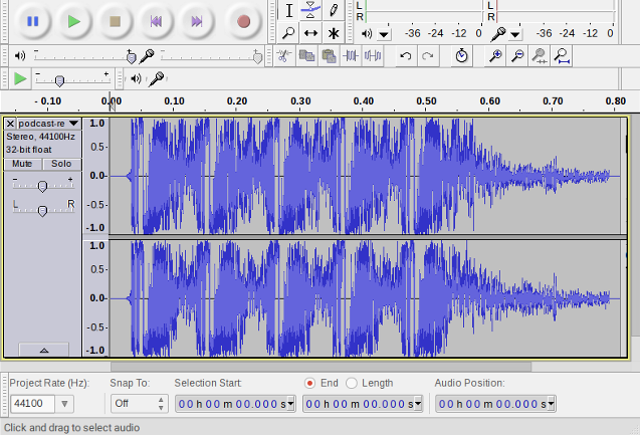Viewport: 640px width, 435px height.
Task: Undo the last edit
Action: click(x=405, y=56)
